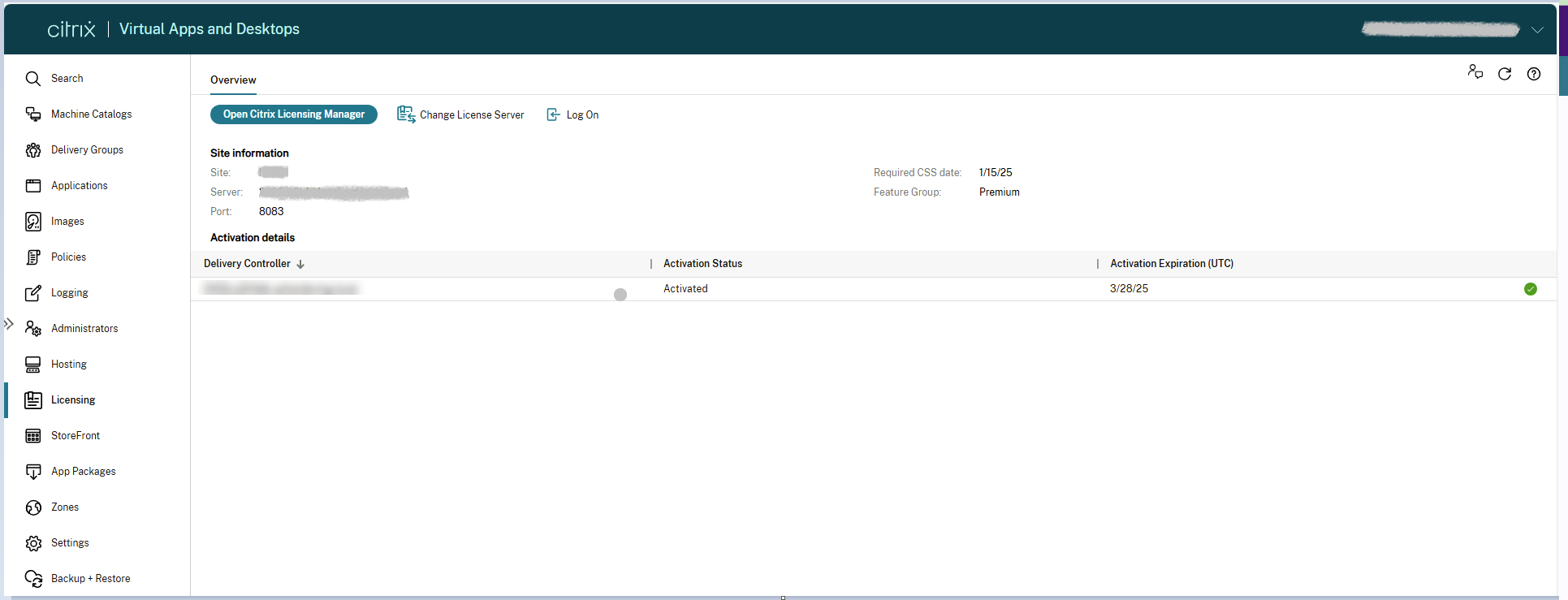Click the Administrators user-gear icon
The width and height of the screenshot is (1568, 600).
coord(33,329)
